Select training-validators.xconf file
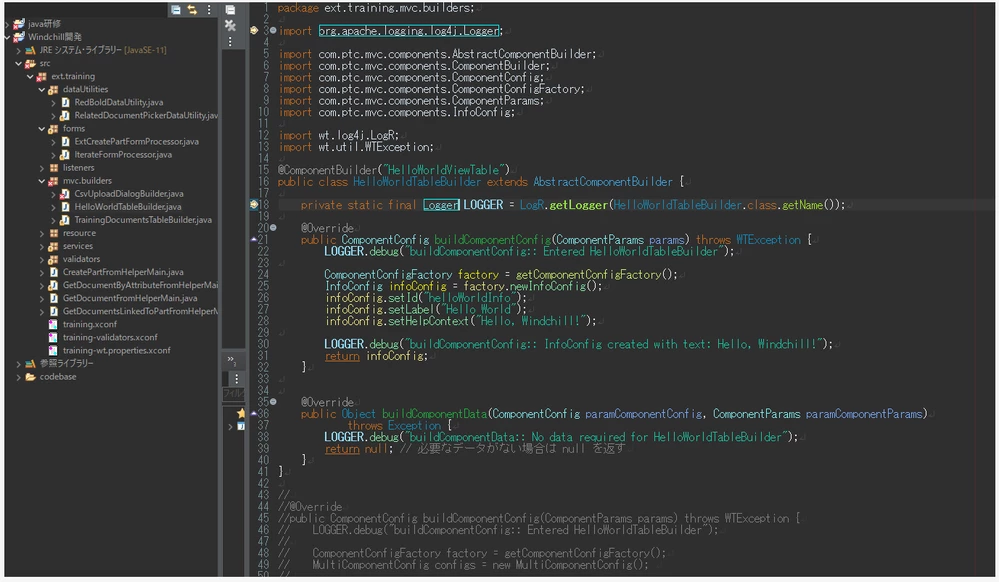This screenshot has height=582, width=999. (110, 337)
